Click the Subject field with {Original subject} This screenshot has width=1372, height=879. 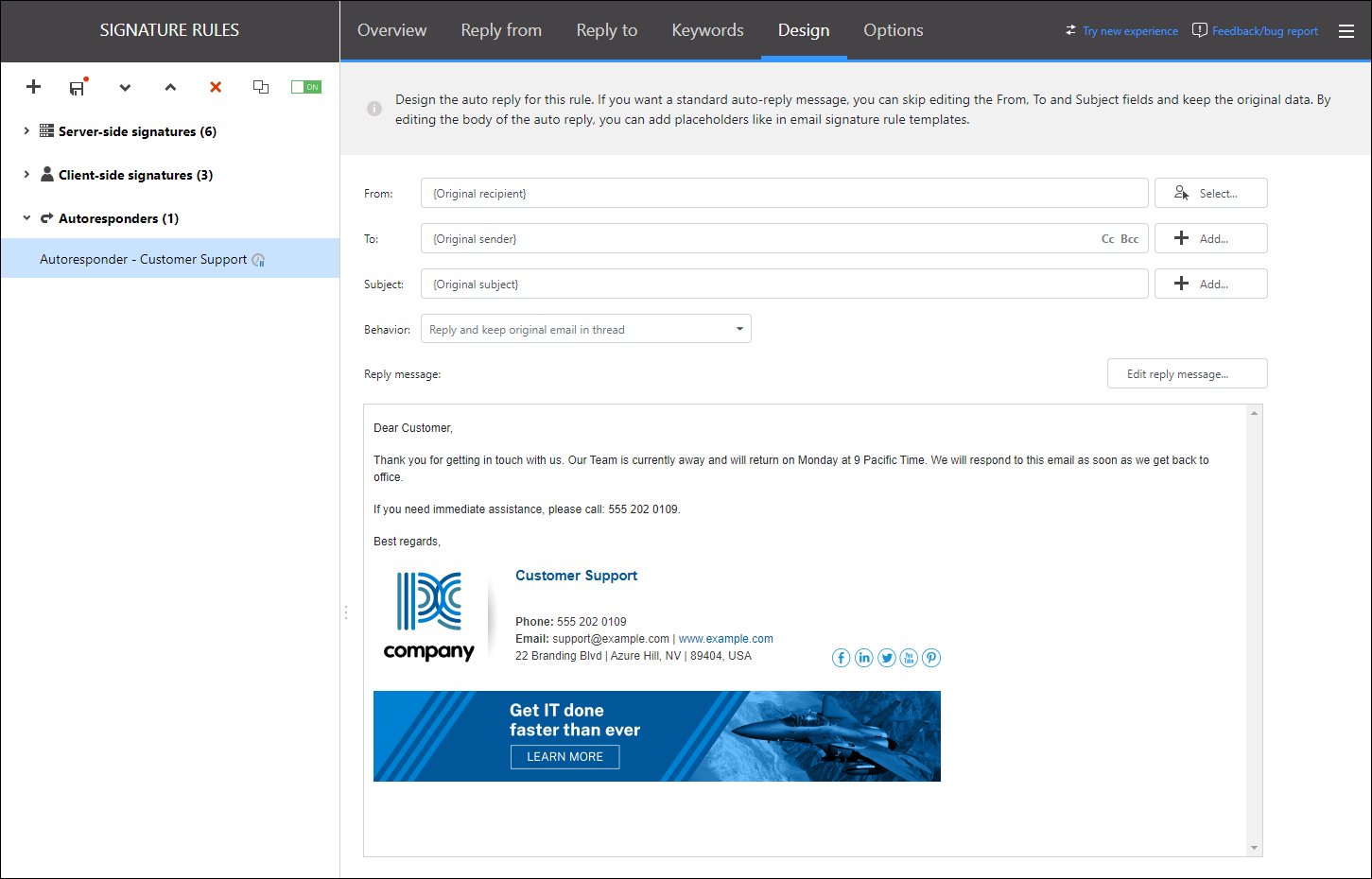[784, 284]
